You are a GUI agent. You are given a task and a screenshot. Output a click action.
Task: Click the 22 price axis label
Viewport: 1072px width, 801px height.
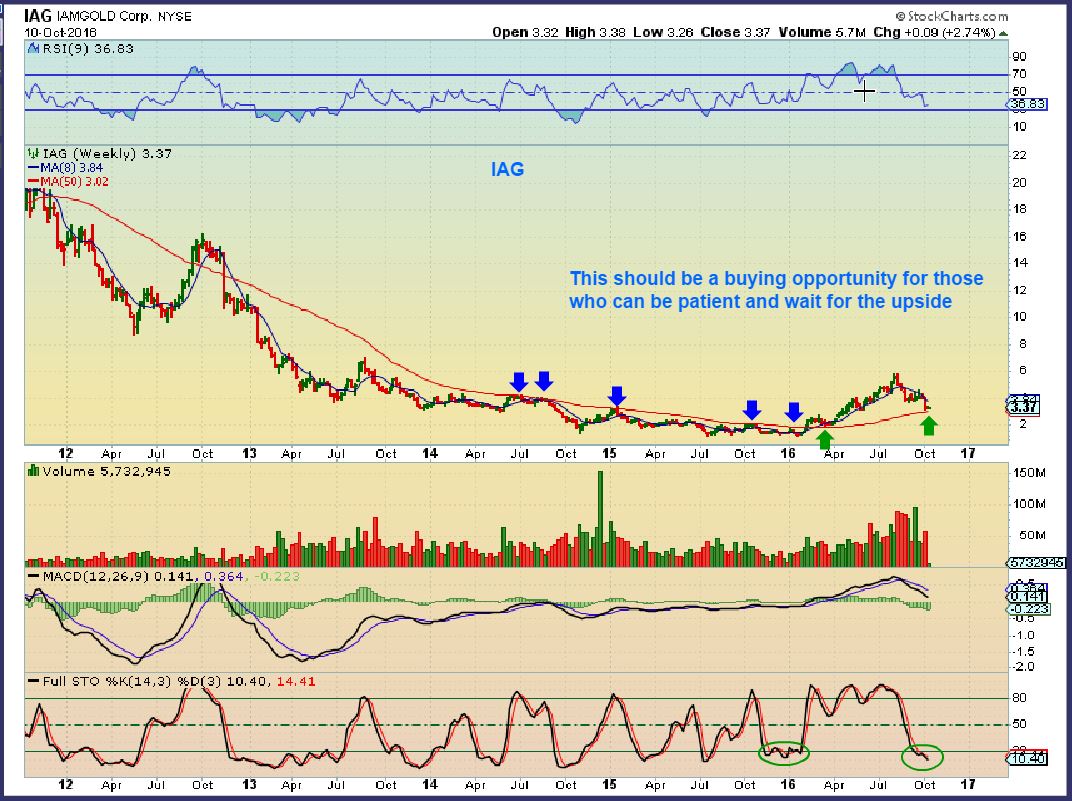pos(1019,155)
